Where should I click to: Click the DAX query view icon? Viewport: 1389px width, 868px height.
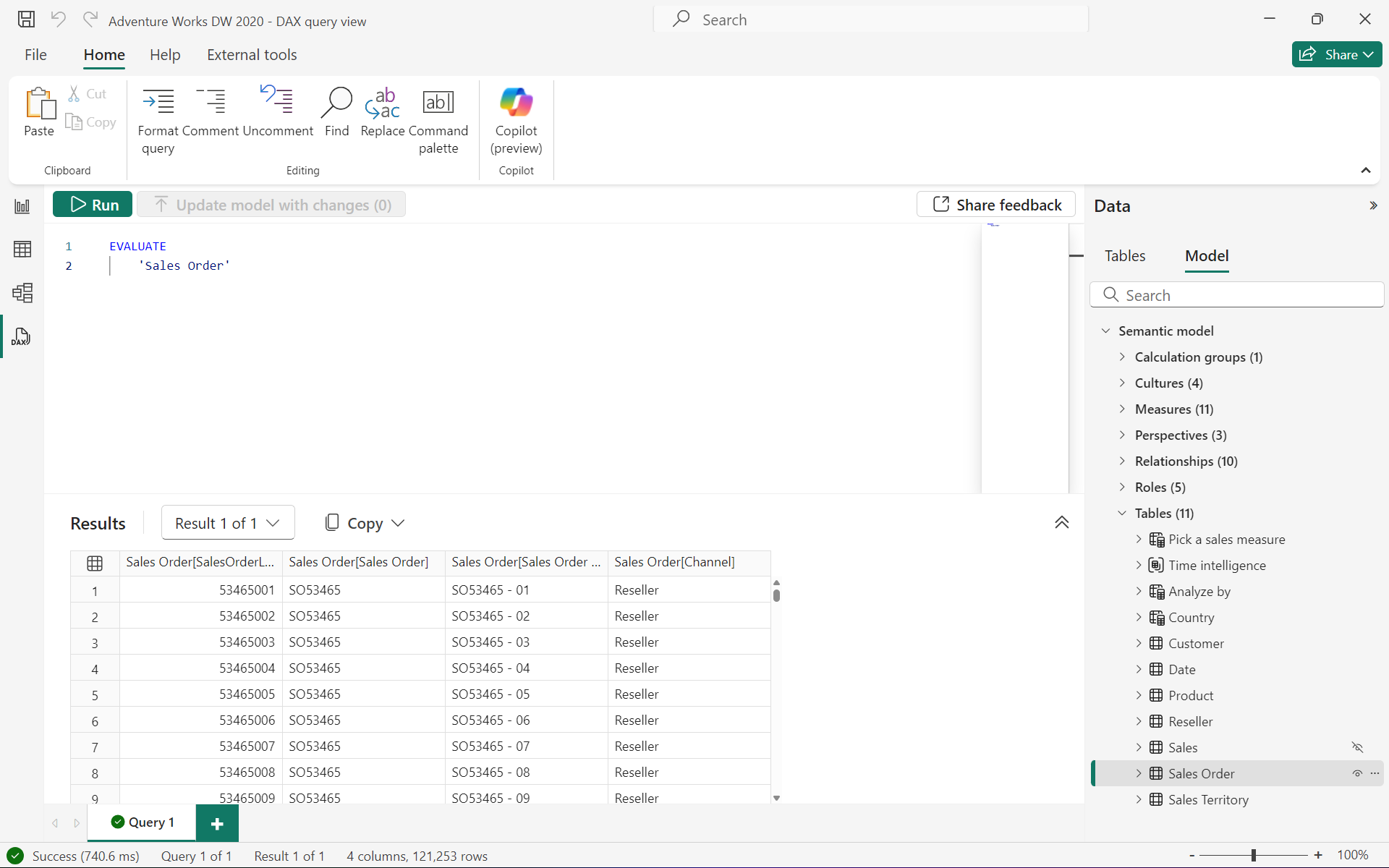point(21,336)
